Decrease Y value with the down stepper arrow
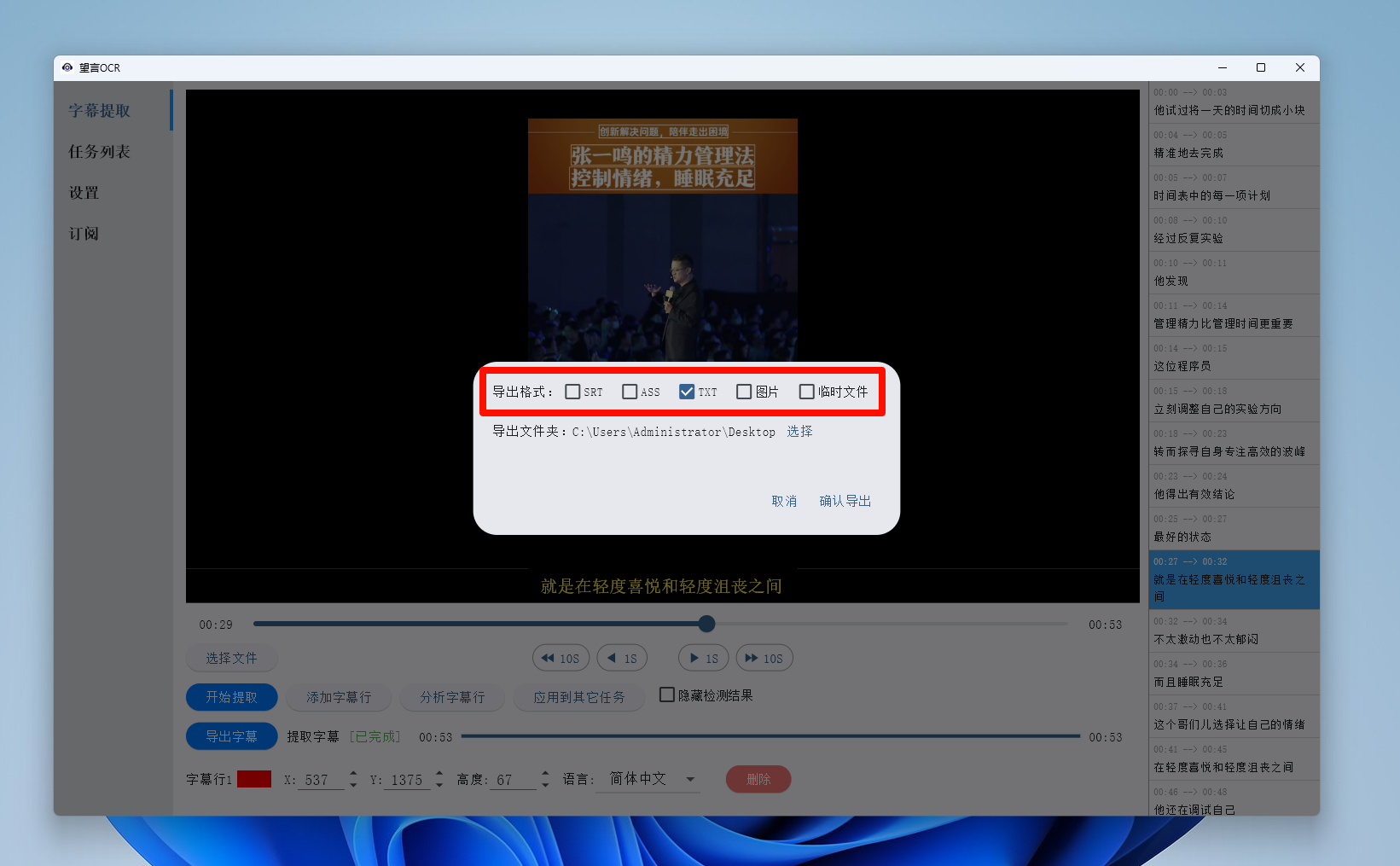This screenshot has width=1400, height=866. tap(439, 785)
